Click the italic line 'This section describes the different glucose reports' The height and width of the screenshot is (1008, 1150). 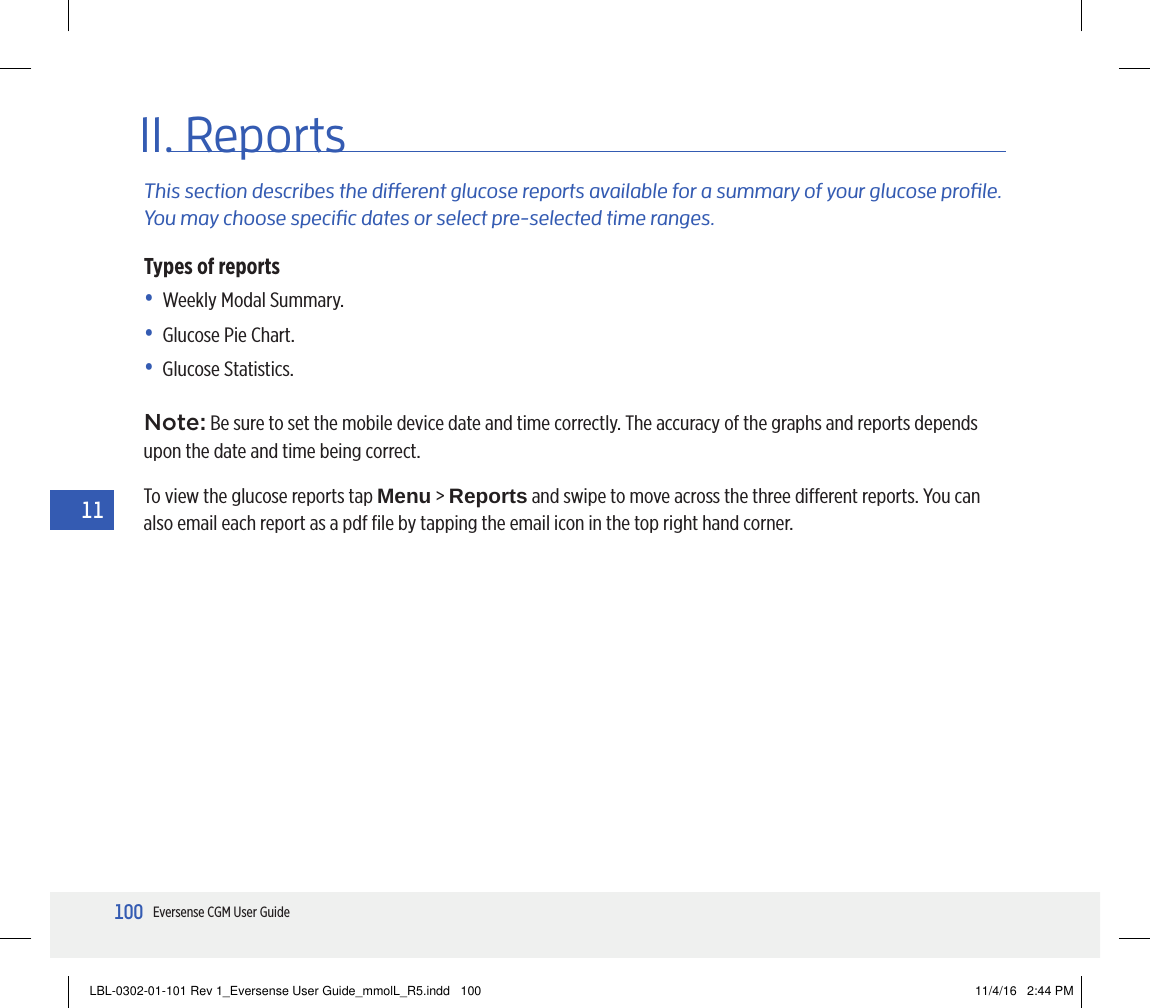(x=572, y=191)
